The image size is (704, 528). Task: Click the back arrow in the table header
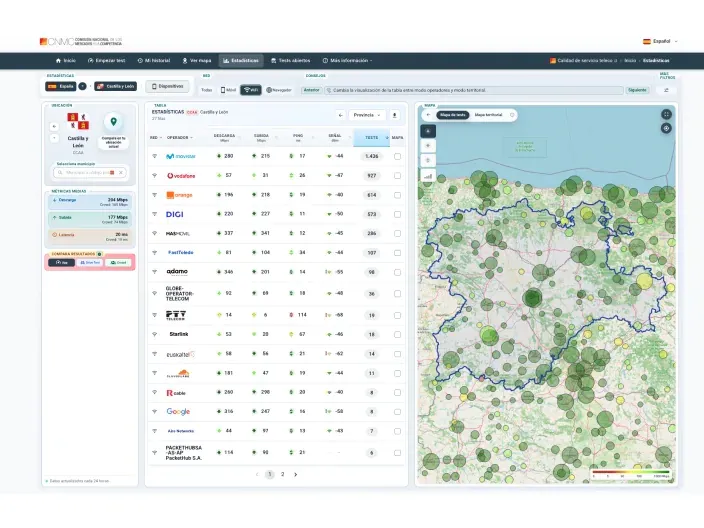click(341, 115)
